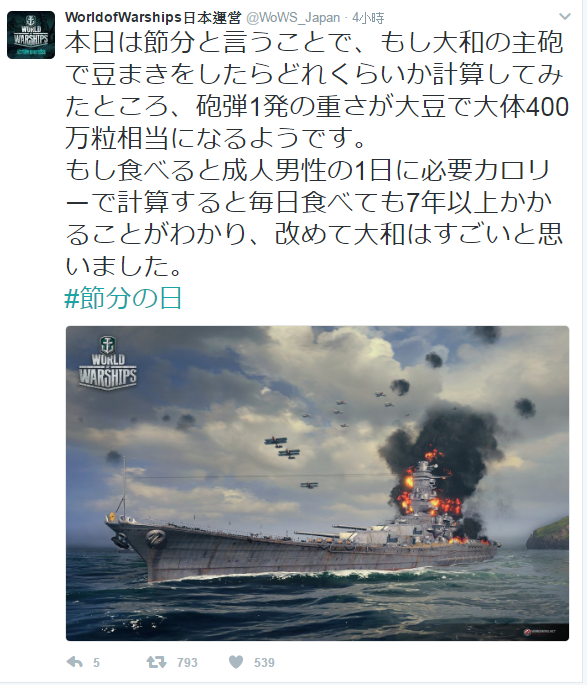Open the #節分の日 hashtag

tap(123, 298)
